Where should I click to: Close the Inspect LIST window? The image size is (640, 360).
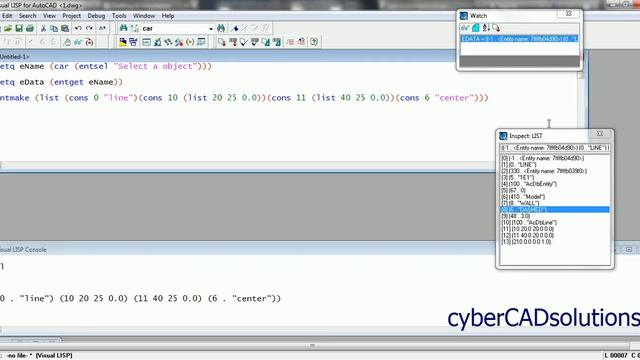tap(600, 133)
